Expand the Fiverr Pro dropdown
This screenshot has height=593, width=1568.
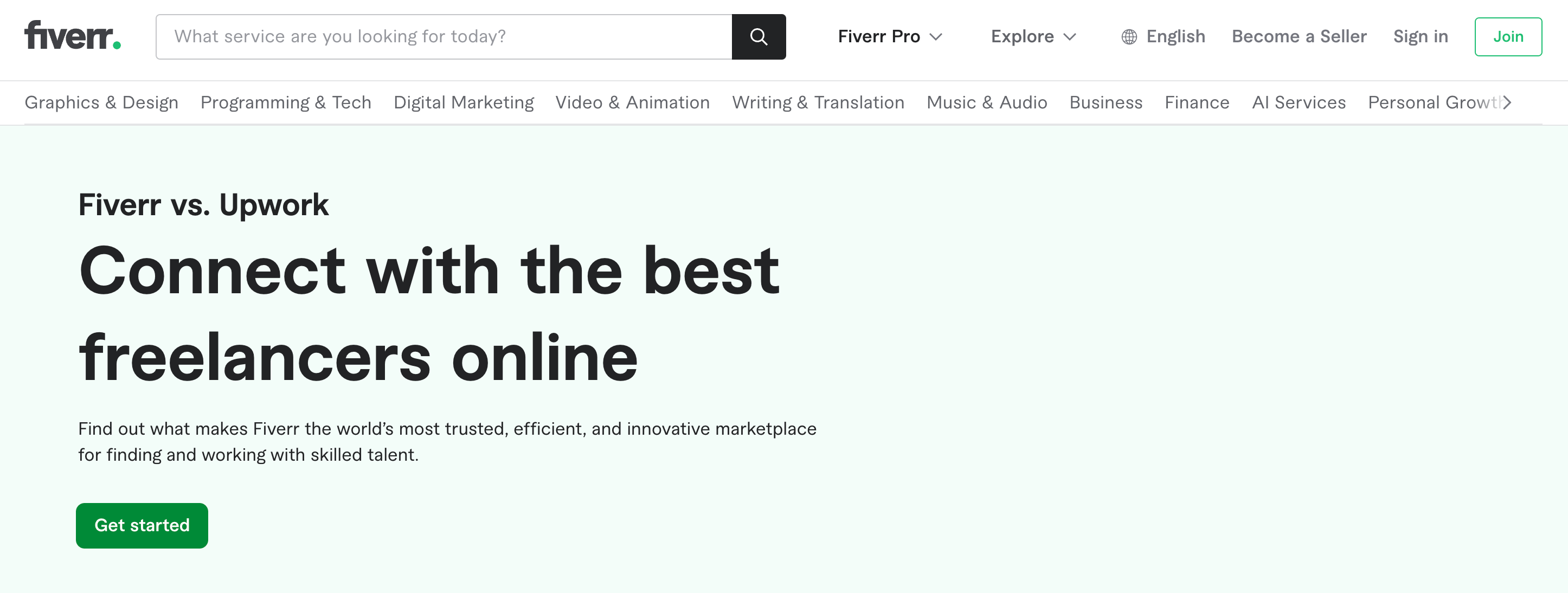coord(889,36)
